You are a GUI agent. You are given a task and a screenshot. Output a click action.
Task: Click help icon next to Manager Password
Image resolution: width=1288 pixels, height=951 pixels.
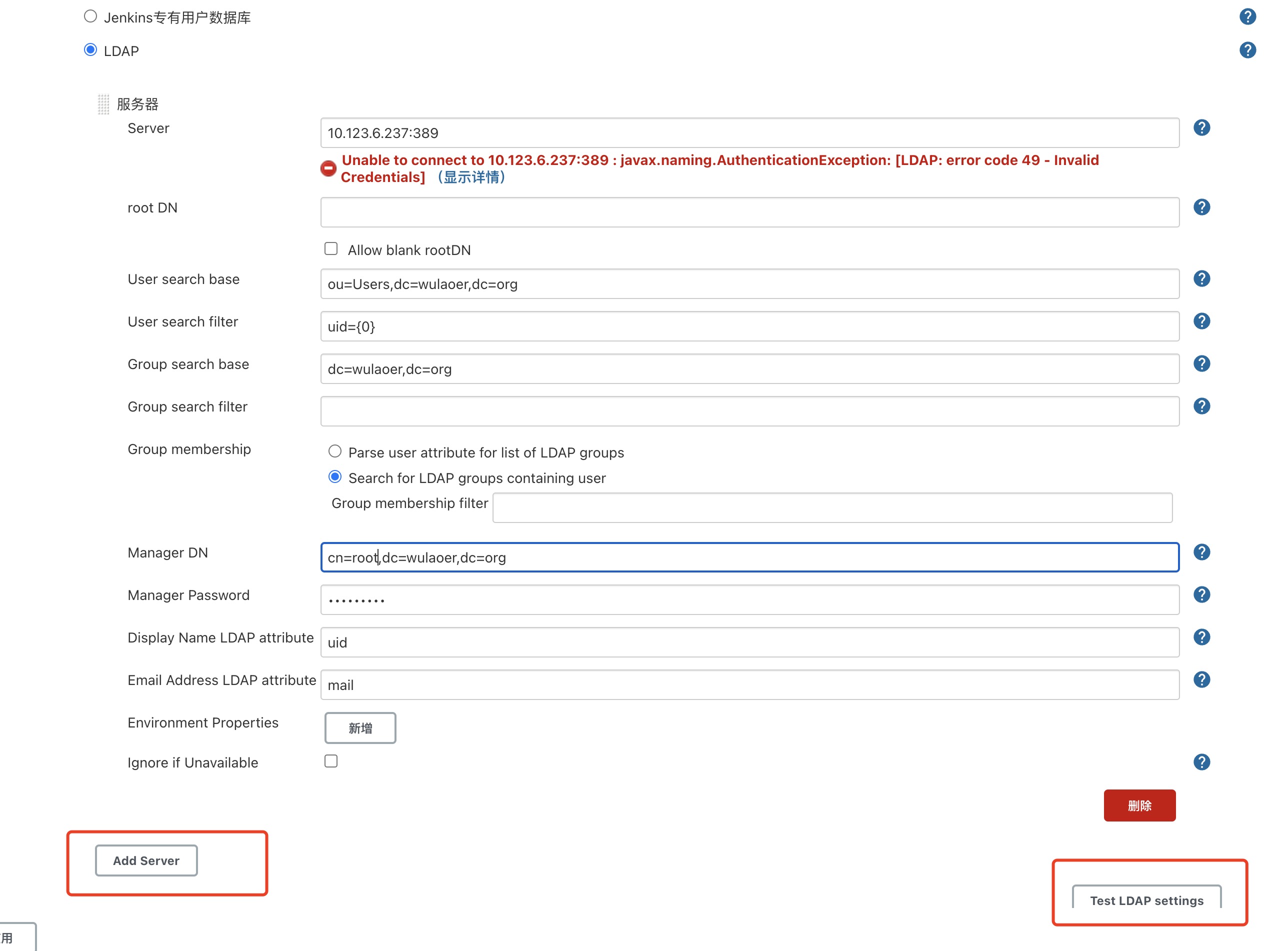click(x=1201, y=594)
